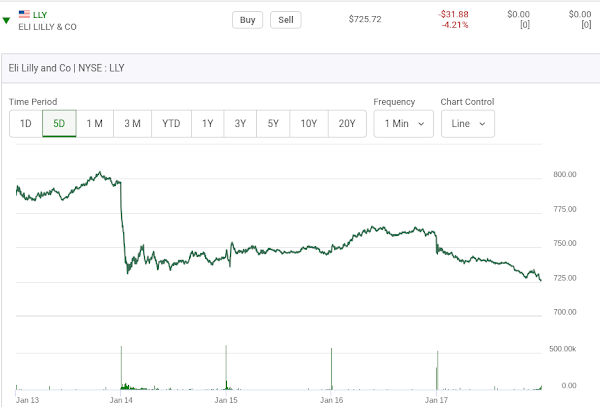Image resolution: width=600 pixels, height=407 pixels.
Task: Click the 500.00k volume axis label
Action: (x=562, y=349)
